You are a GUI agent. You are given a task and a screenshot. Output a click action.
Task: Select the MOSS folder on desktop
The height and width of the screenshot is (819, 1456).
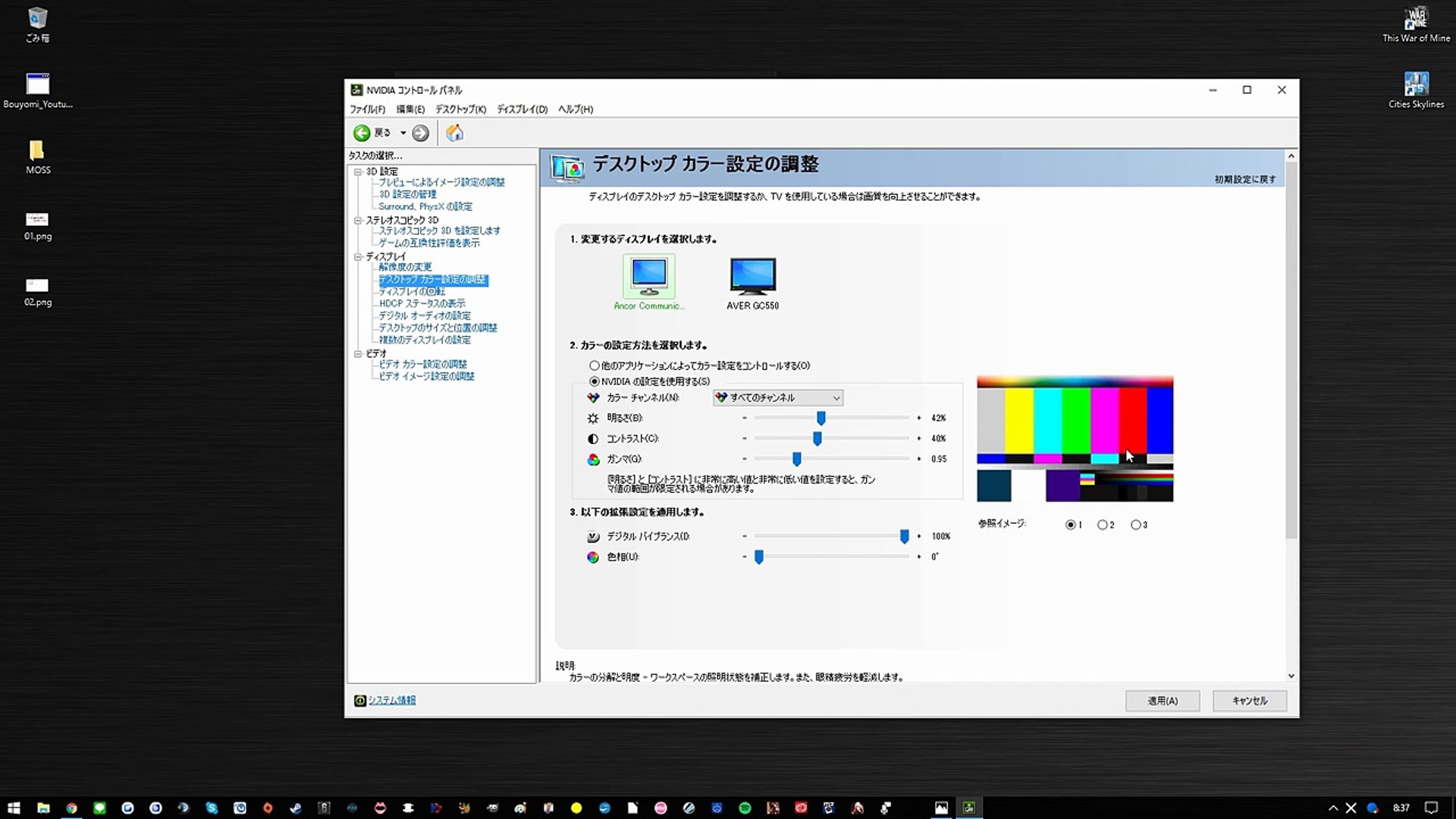(37, 157)
